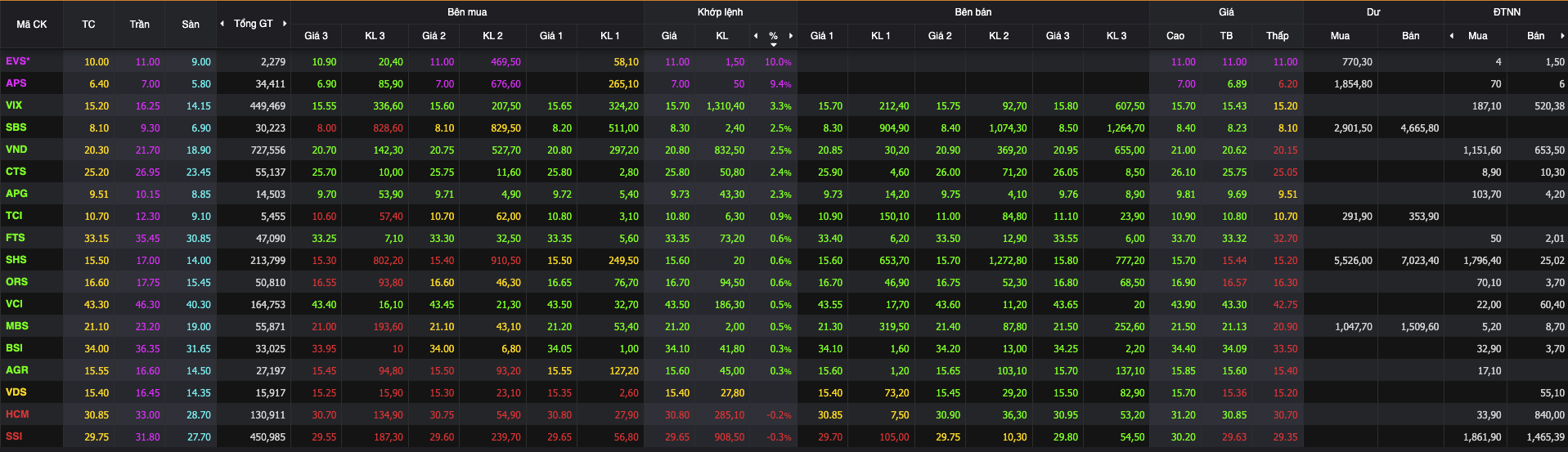Sort by the Sàn floor price header
Viewport: 1568px width, 452px height.
coord(191,25)
